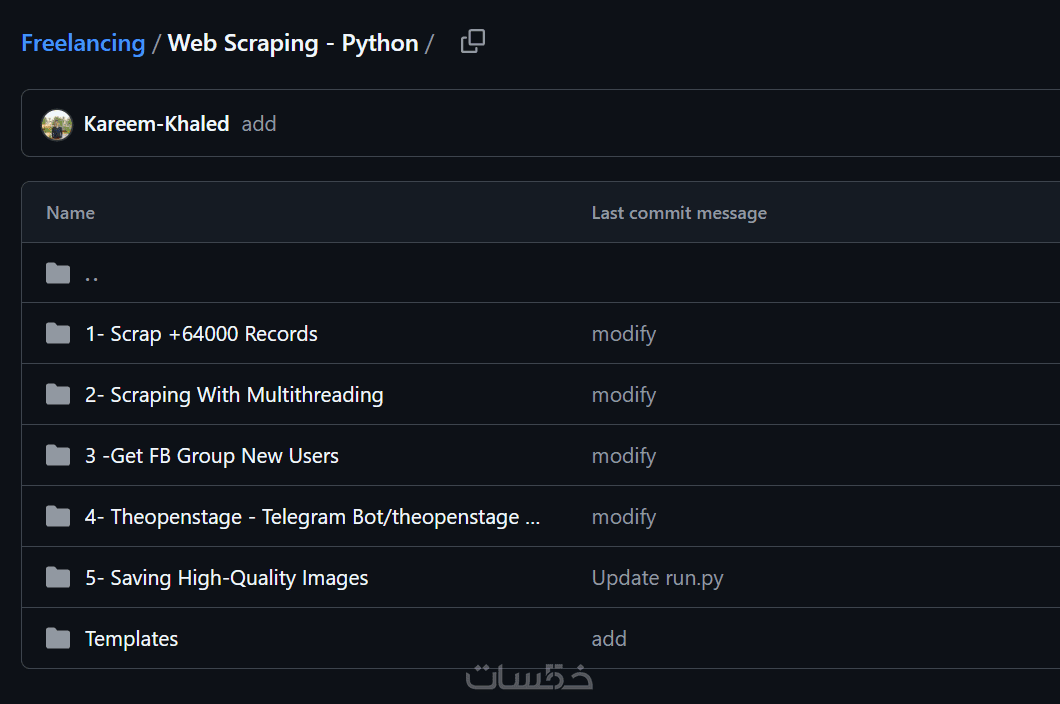Open the 'Update run.py' commit message
The width and height of the screenshot is (1060, 704).
tap(657, 578)
